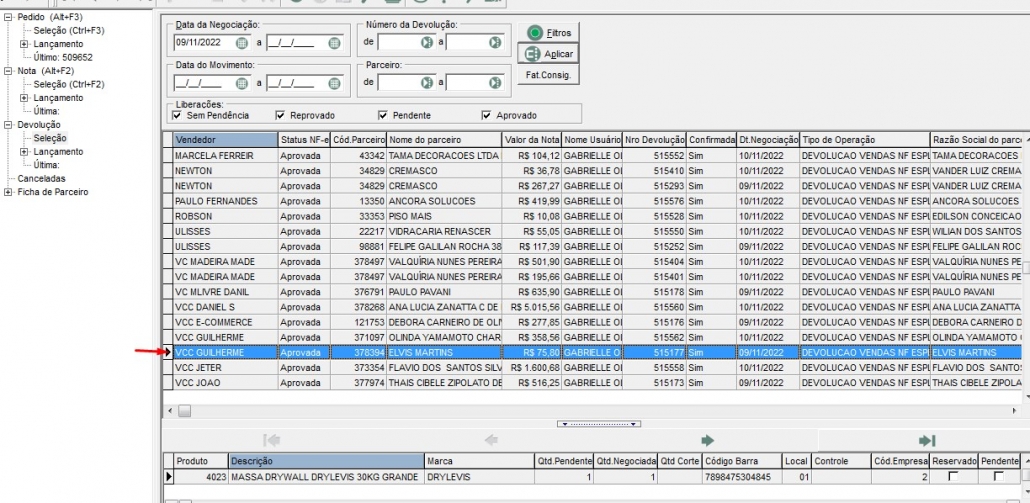Click the Fat.Consig. button

point(547,76)
